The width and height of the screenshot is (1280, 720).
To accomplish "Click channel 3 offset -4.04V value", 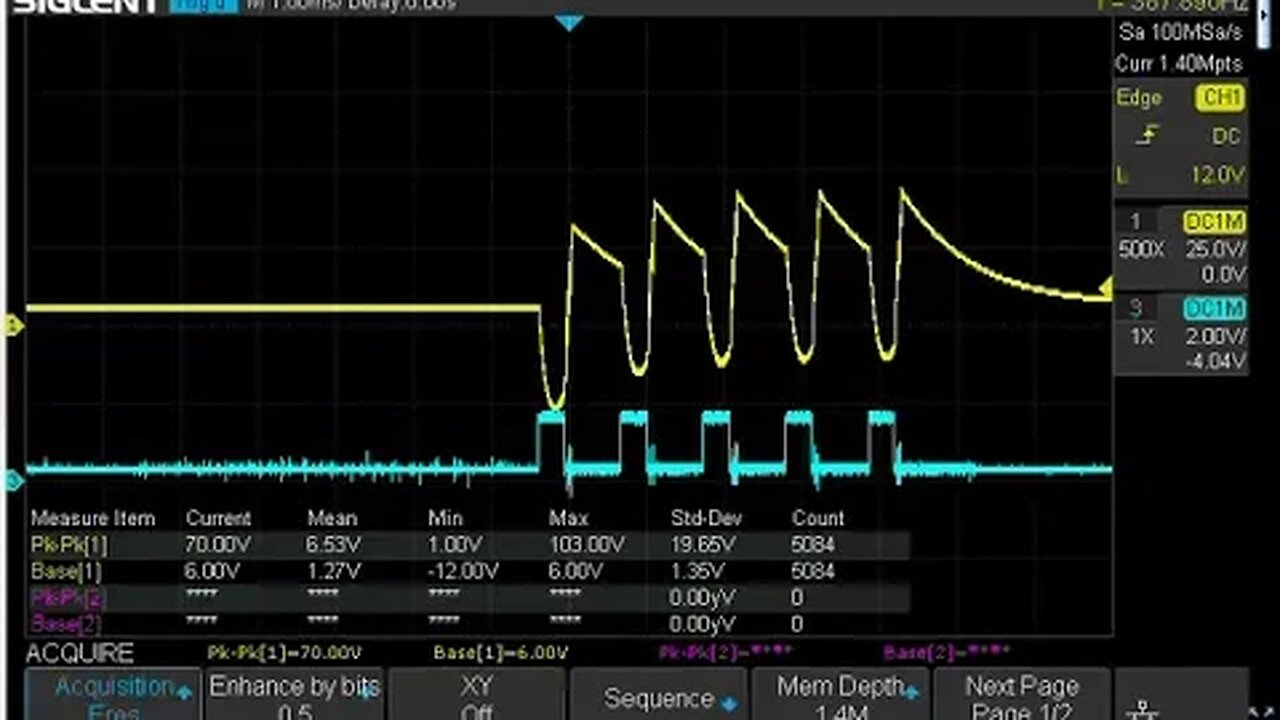I will click(1217, 360).
